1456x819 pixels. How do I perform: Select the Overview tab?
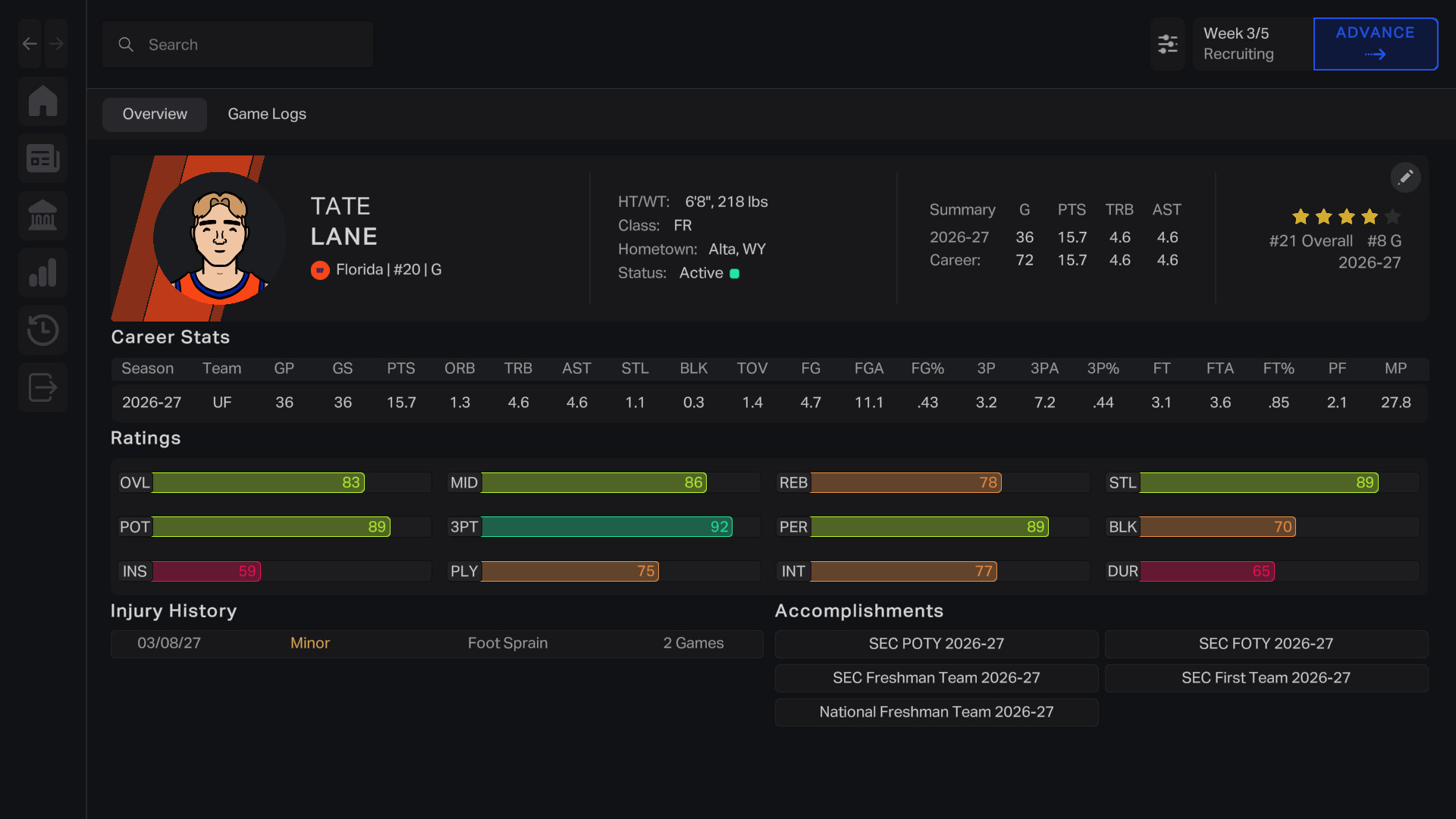[x=154, y=114]
